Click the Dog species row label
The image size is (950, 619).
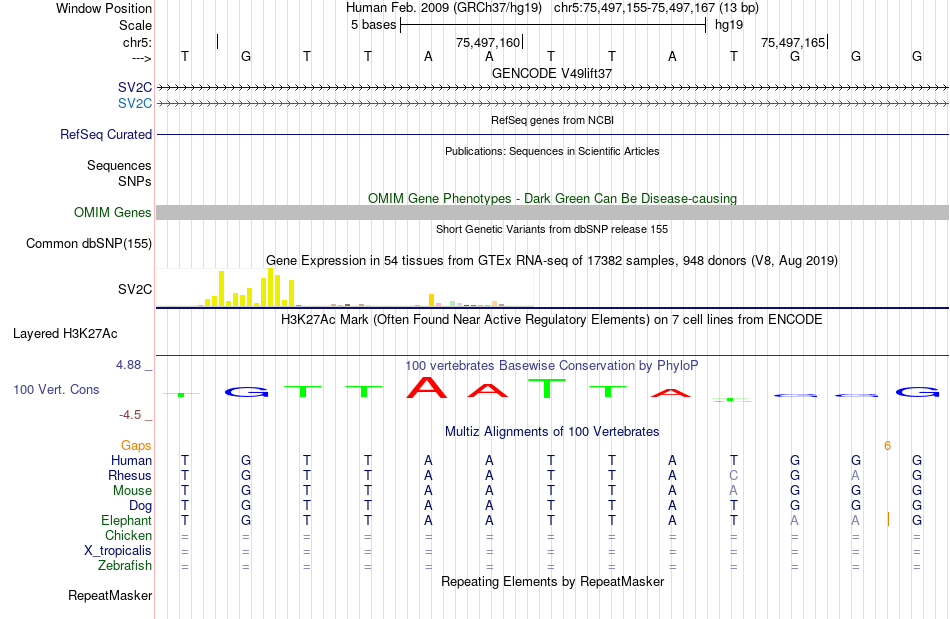(140, 505)
